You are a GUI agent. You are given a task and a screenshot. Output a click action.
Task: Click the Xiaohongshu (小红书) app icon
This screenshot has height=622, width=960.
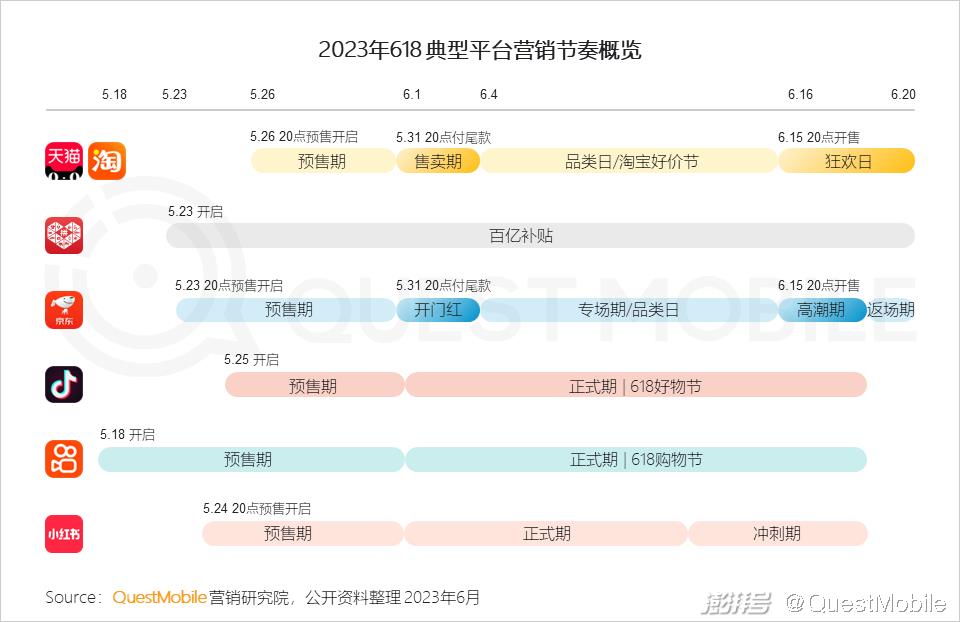pos(64,534)
